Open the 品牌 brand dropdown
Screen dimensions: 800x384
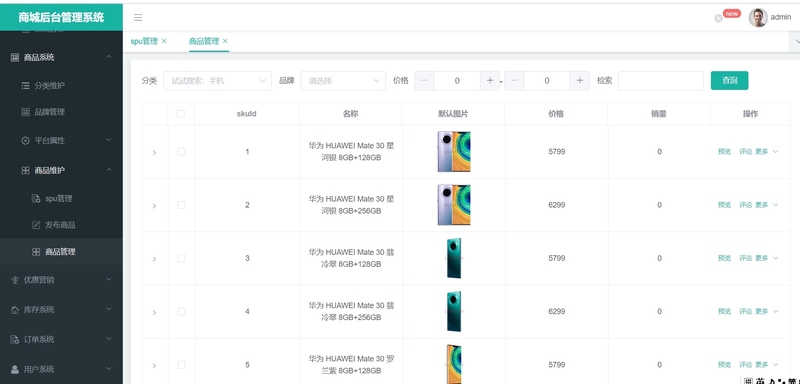pos(343,81)
